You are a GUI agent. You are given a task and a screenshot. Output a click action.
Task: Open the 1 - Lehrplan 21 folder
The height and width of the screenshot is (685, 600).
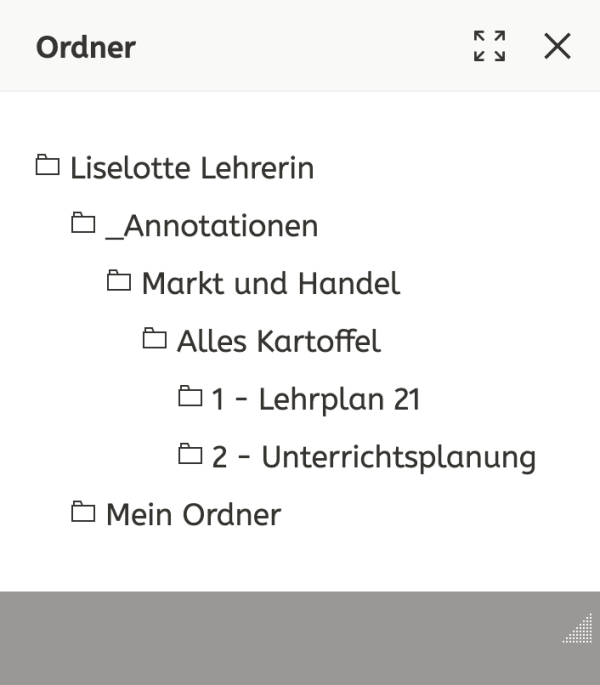(316, 399)
